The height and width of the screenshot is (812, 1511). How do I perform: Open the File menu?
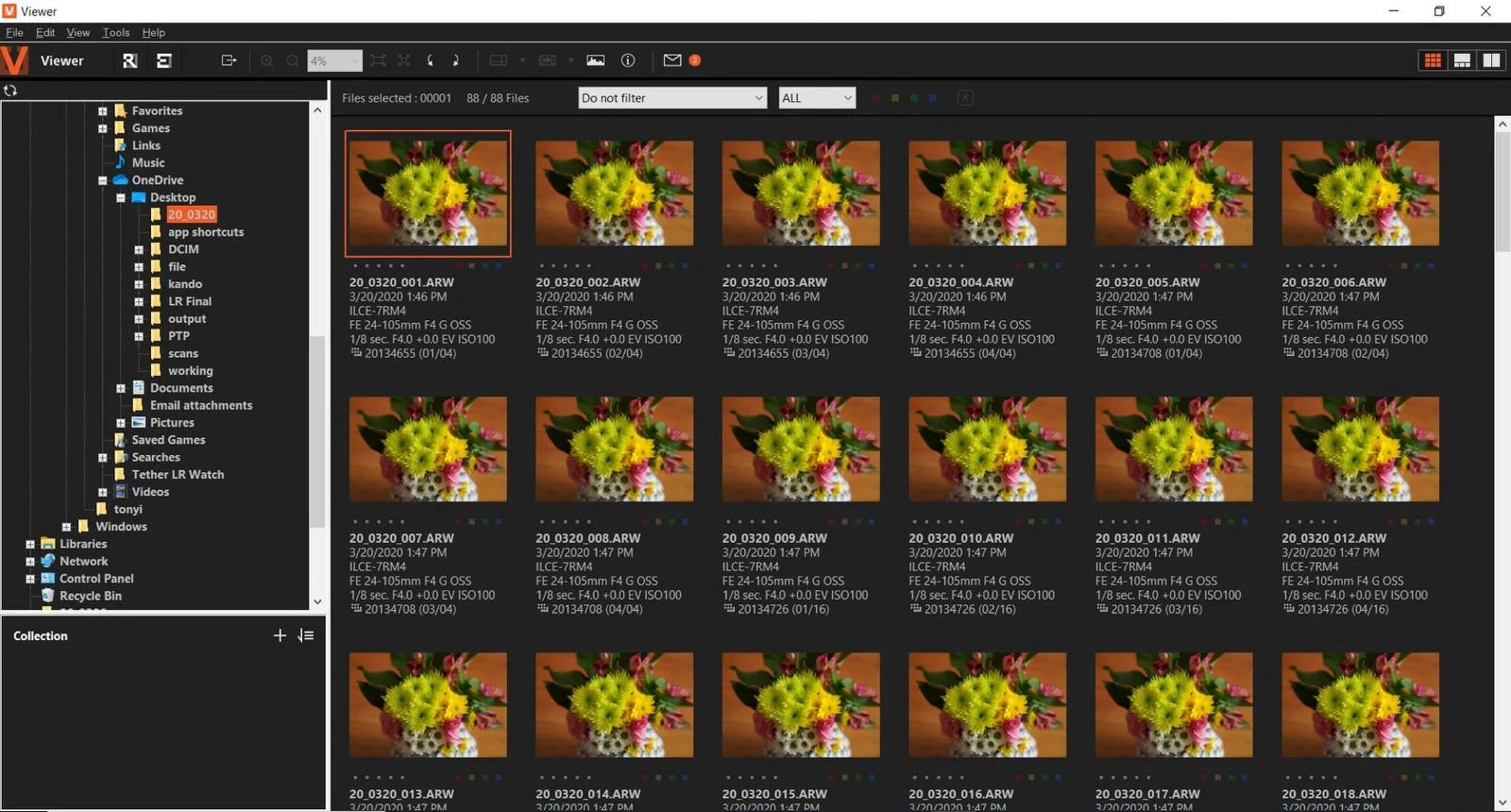tap(14, 32)
